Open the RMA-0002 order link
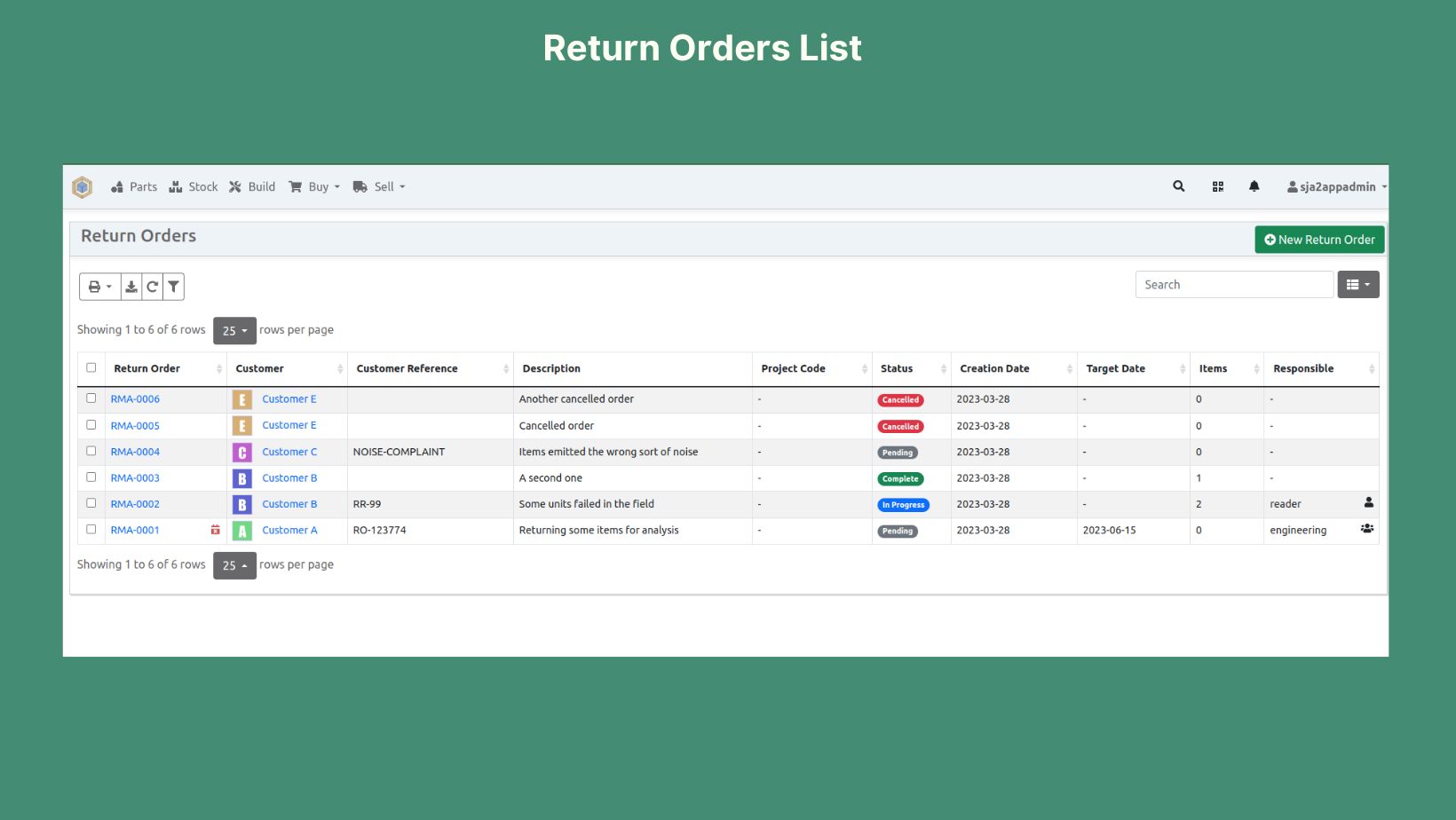Viewport: 1456px width, 820px height. pos(135,504)
